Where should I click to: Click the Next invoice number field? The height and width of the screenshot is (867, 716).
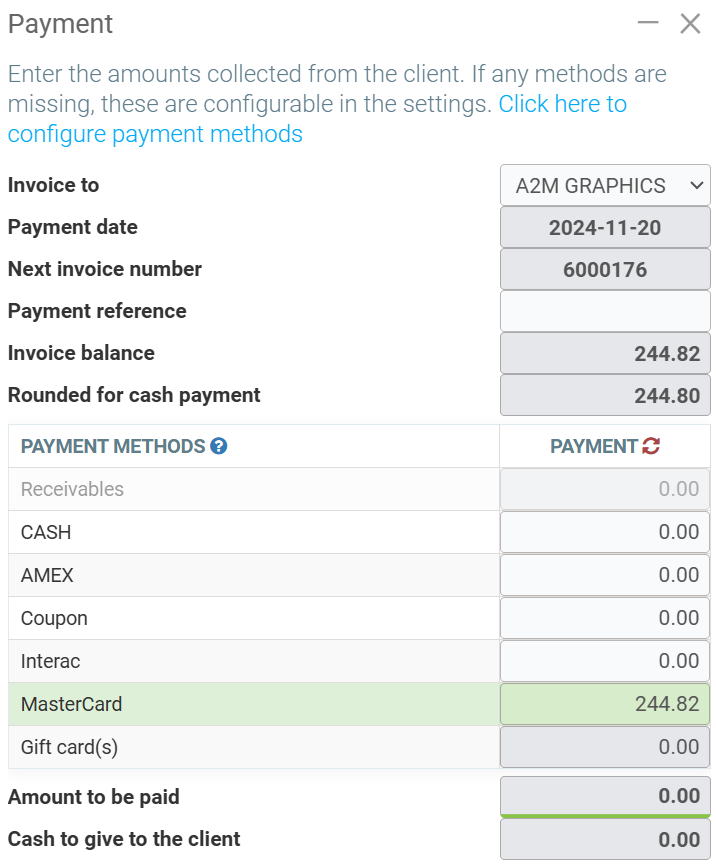(x=605, y=269)
